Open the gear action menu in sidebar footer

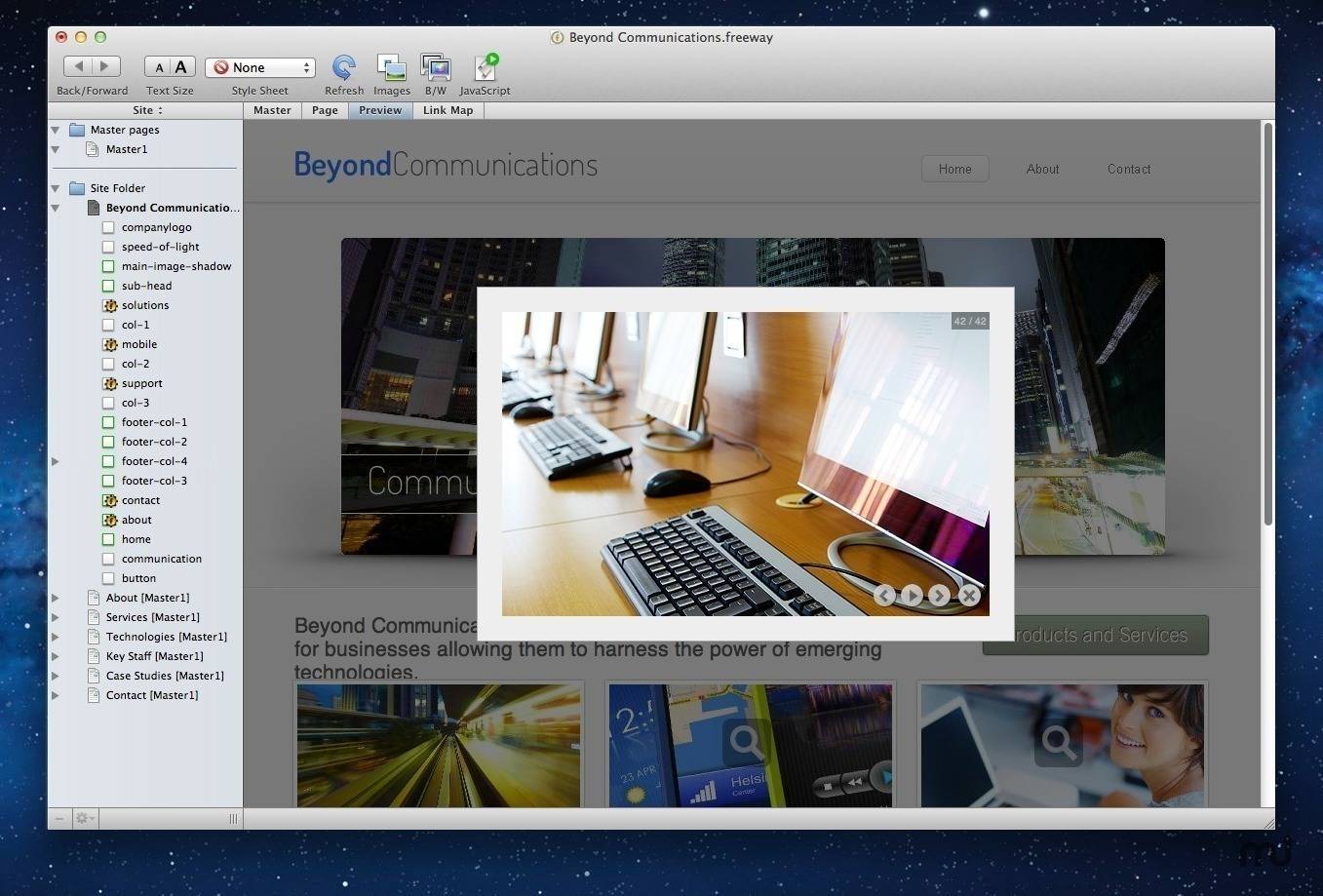pos(85,818)
